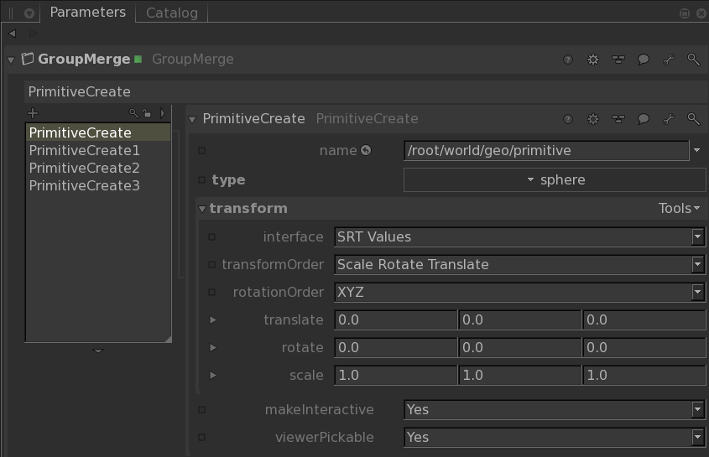Click the plus icon above node list

click(x=33, y=113)
